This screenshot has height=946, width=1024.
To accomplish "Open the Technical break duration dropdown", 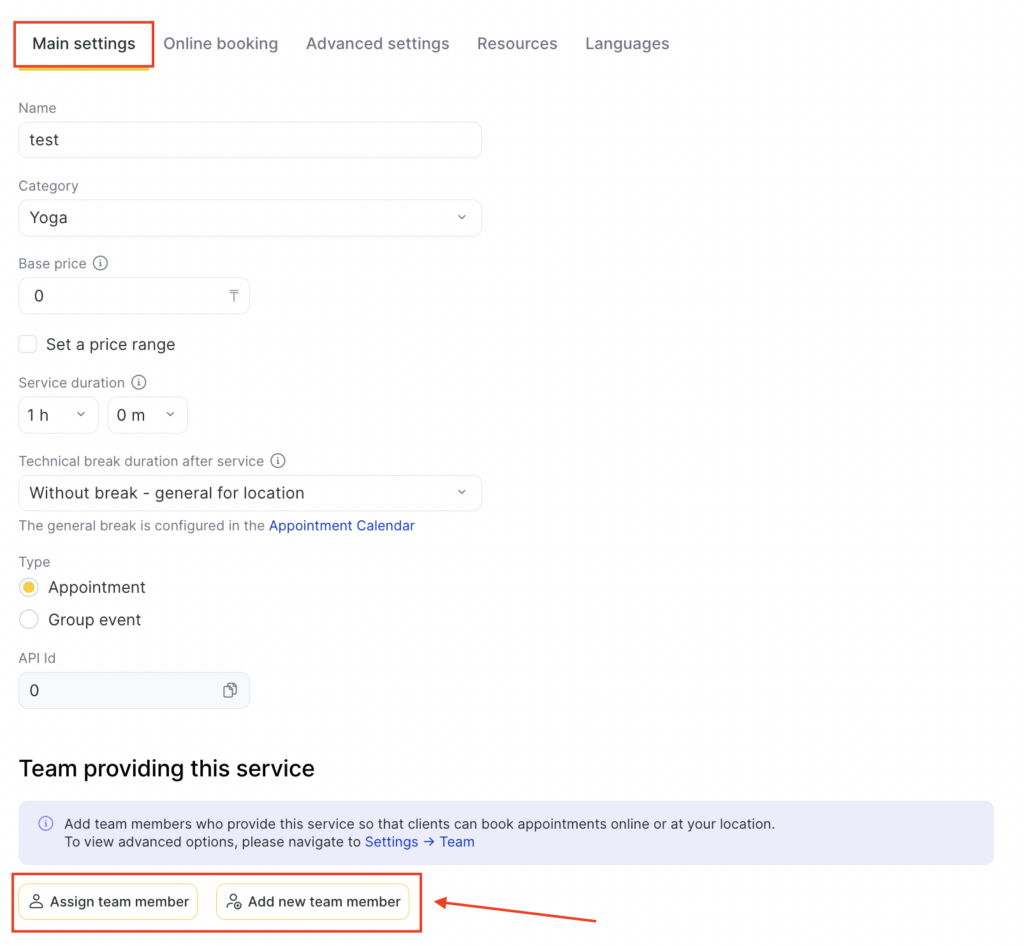I will click(x=250, y=493).
